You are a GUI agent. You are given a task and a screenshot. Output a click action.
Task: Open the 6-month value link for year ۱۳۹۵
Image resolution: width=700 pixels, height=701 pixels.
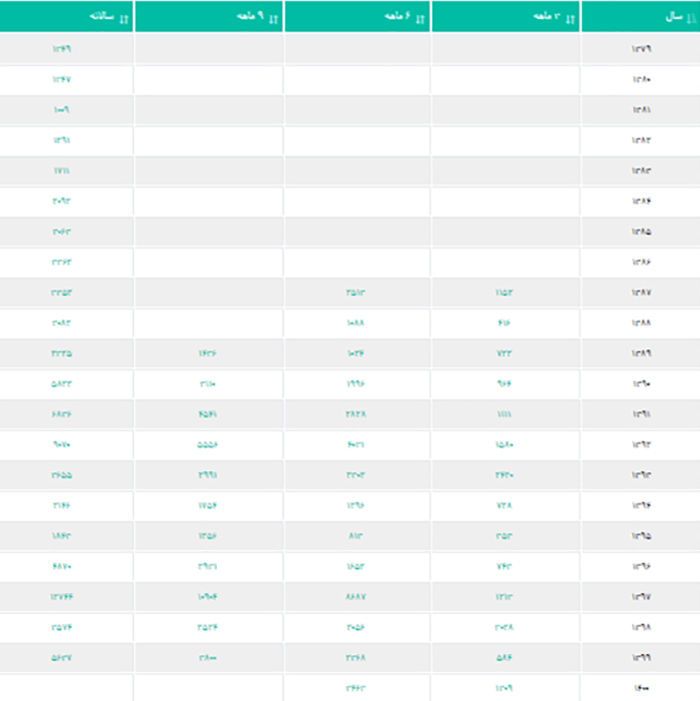(x=355, y=536)
